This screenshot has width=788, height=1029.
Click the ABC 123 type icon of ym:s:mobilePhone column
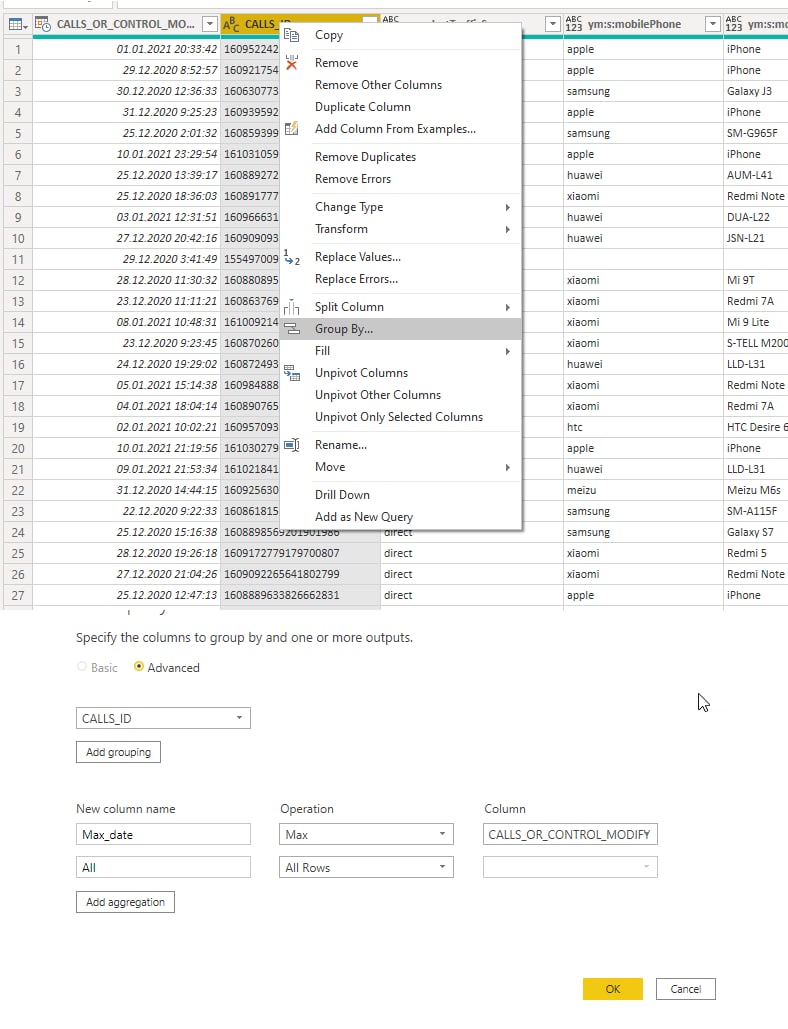pos(573,24)
